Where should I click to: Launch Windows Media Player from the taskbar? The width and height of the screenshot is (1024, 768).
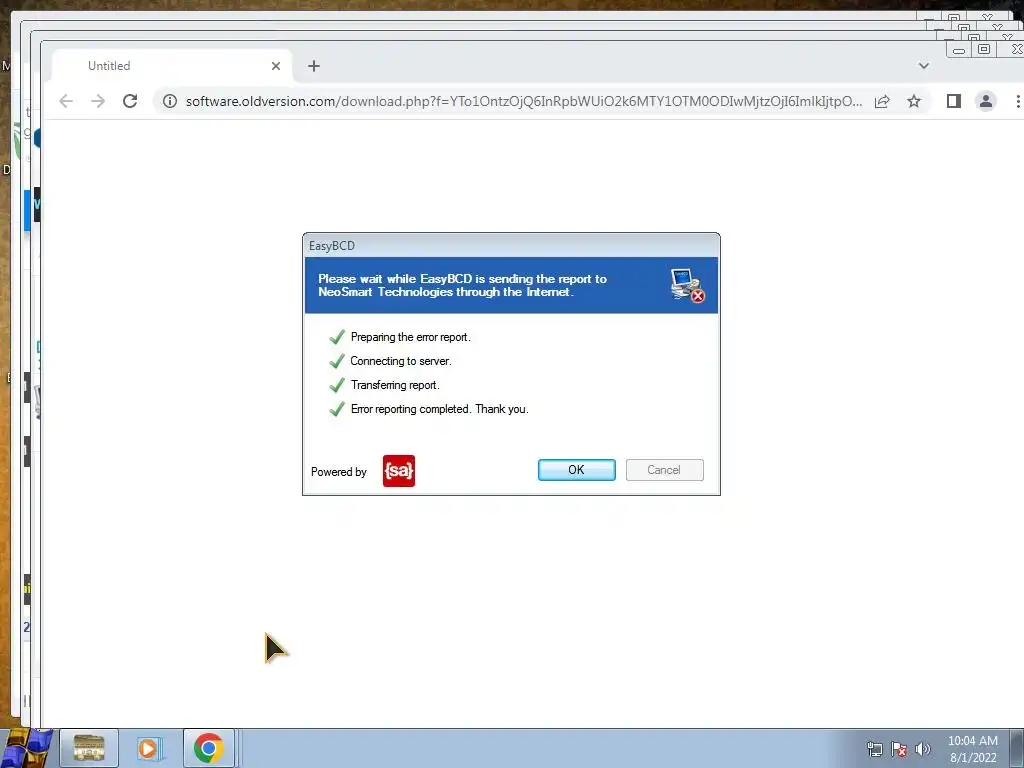150,748
